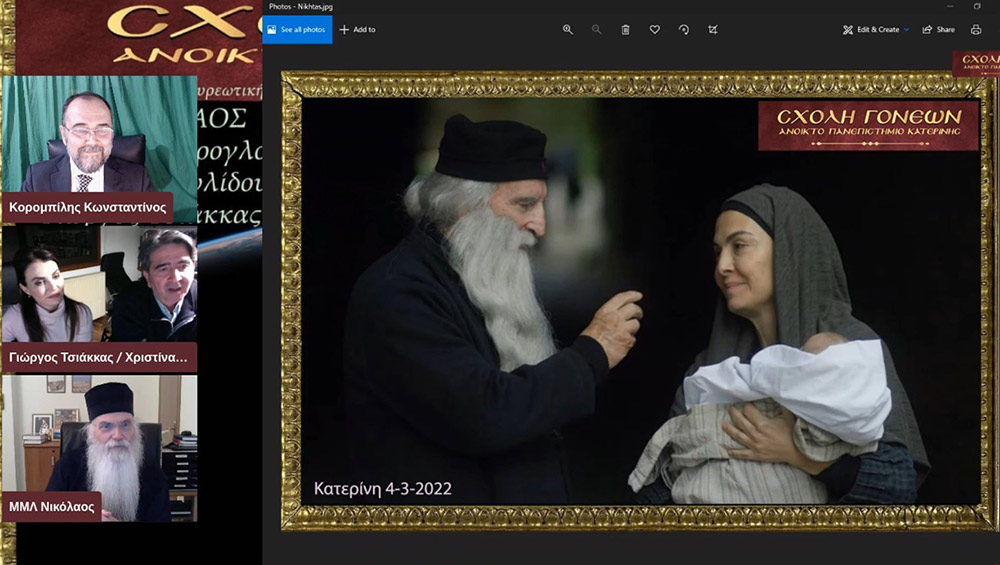The width and height of the screenshot is (1000, 565).
Task: Click the ΜΜΛ Νικόλαος name label
Action: (x=51, y=507)
